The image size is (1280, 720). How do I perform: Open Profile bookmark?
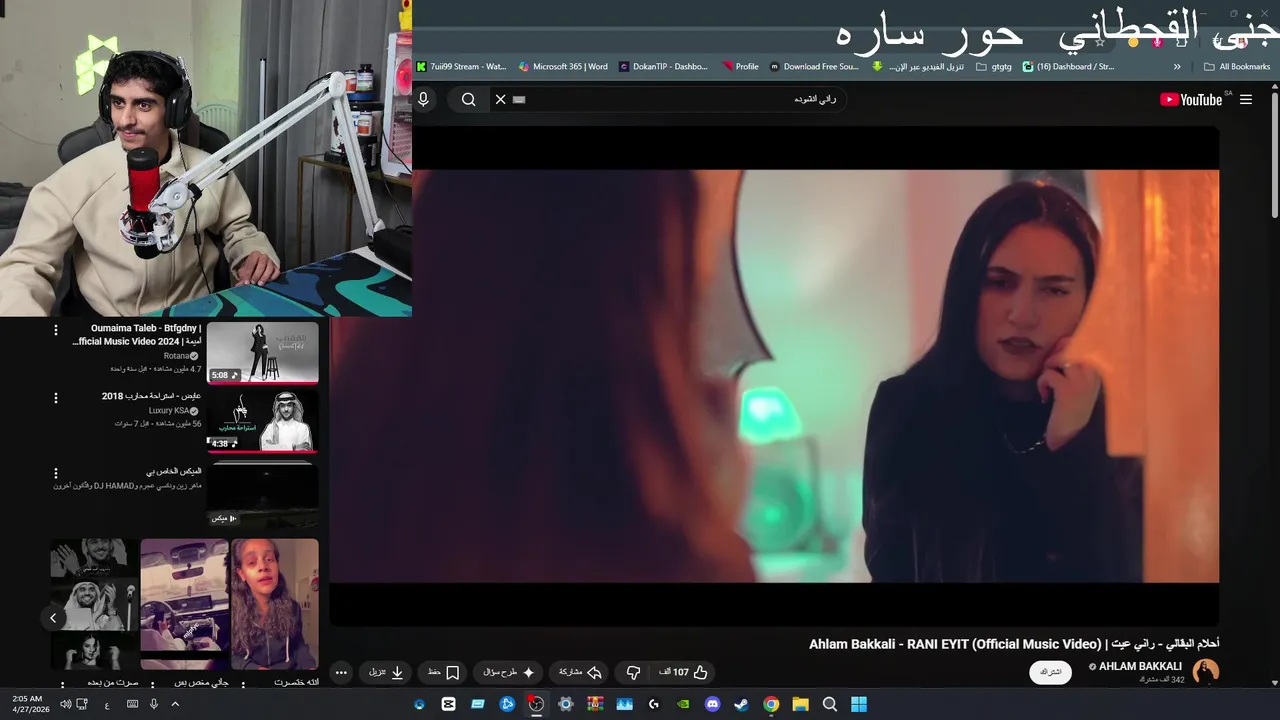[741, 67]
